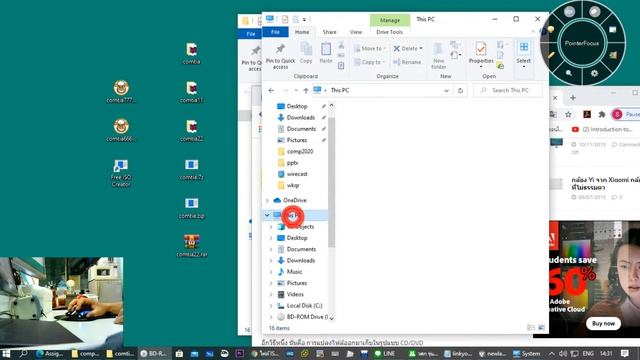Expand the OneDrive tree node
The image size is (640, 360).
(267, 200)
